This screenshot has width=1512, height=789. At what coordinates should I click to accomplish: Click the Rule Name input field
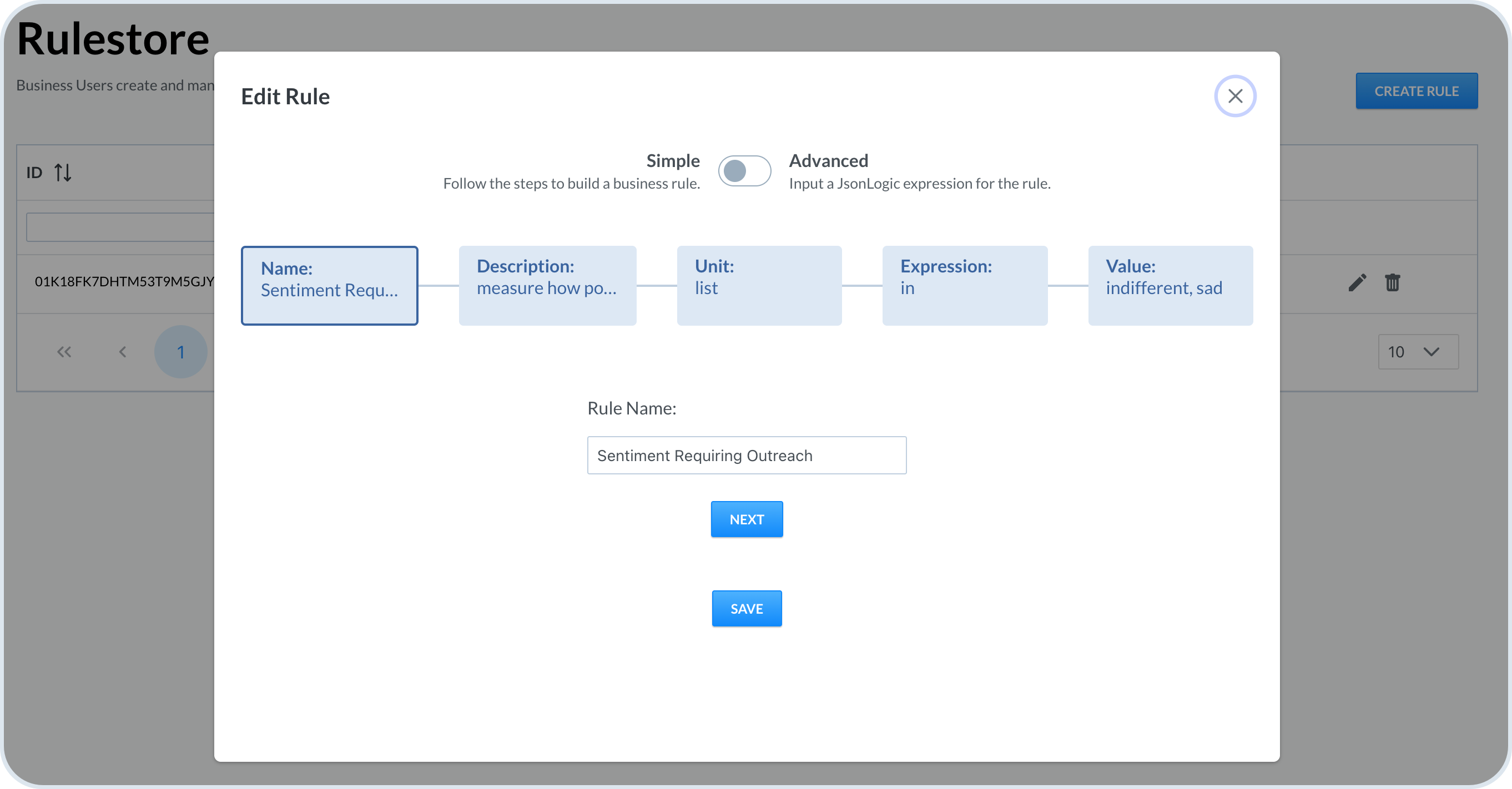point(747,455)
